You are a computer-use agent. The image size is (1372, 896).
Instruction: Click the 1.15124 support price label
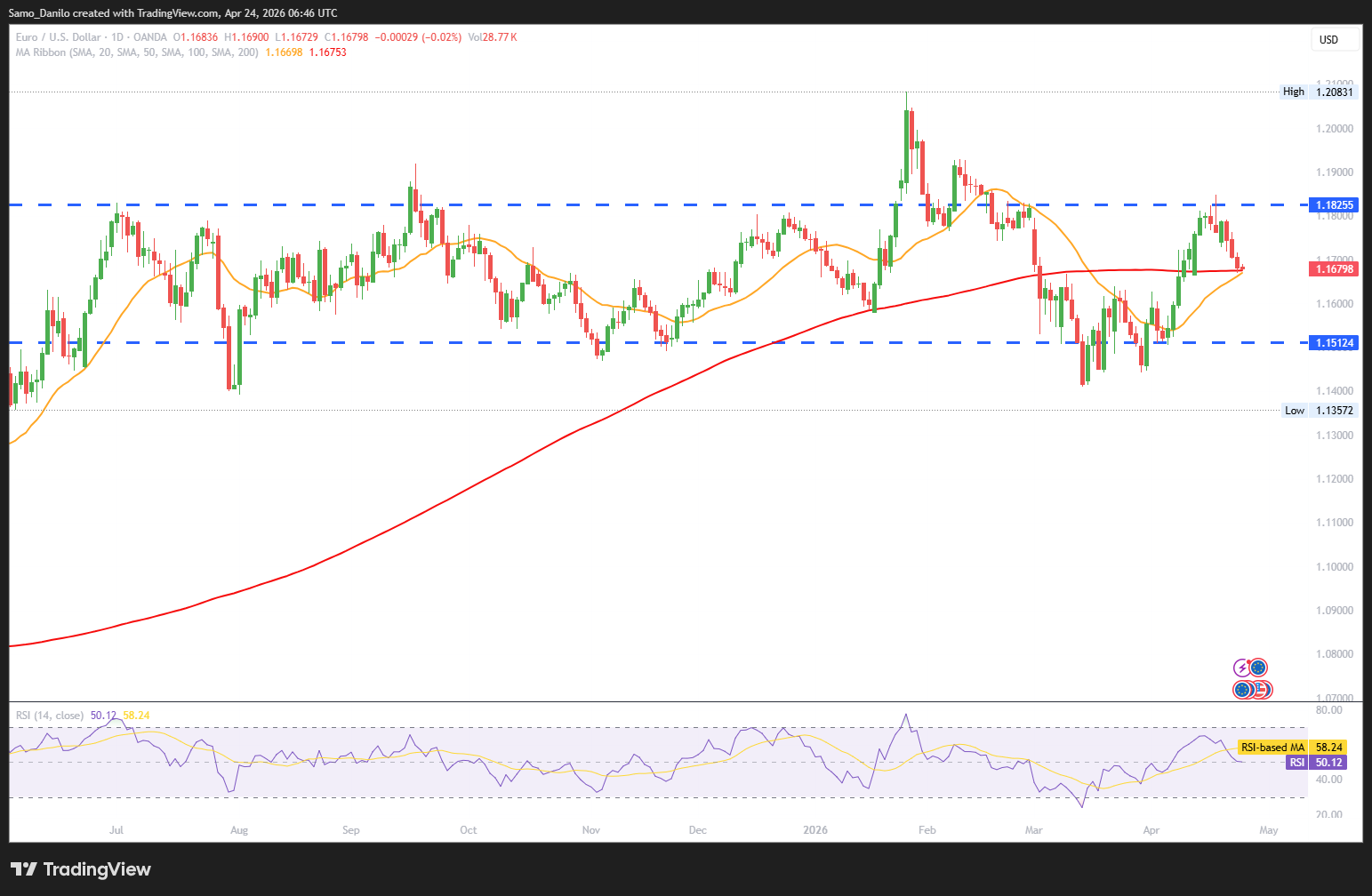coord(1334,342)
